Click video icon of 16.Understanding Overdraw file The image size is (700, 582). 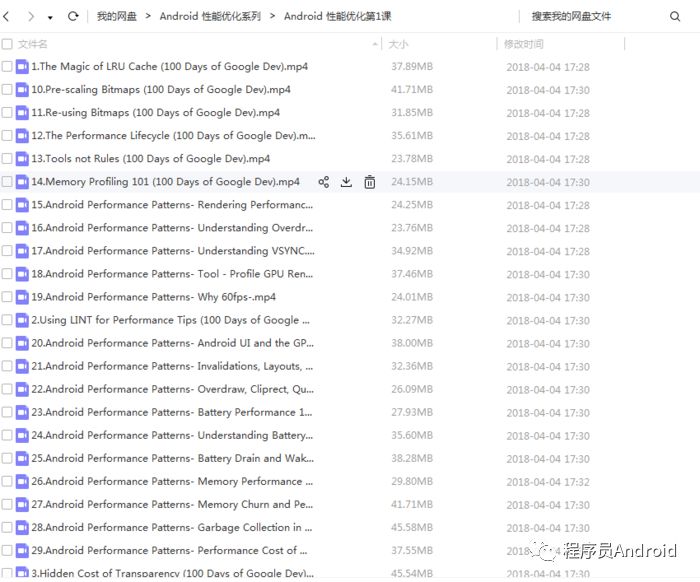[22, 228]
